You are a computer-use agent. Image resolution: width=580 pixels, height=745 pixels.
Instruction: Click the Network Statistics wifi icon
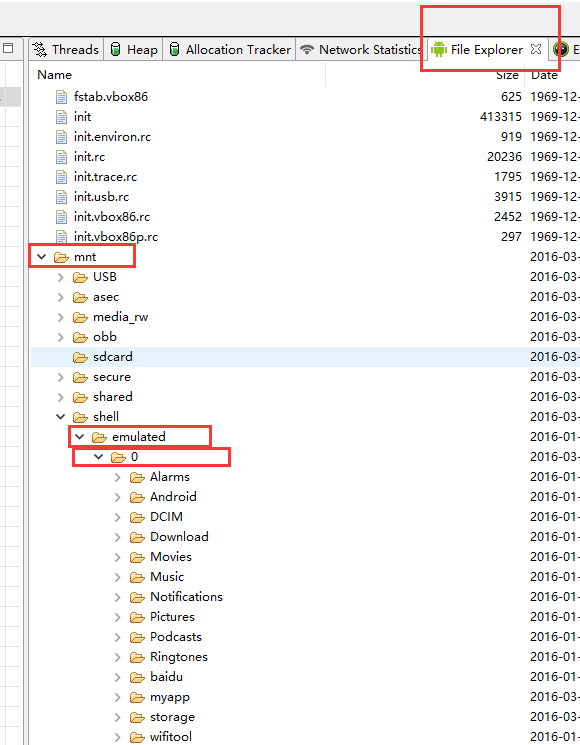tap(307, 49)
